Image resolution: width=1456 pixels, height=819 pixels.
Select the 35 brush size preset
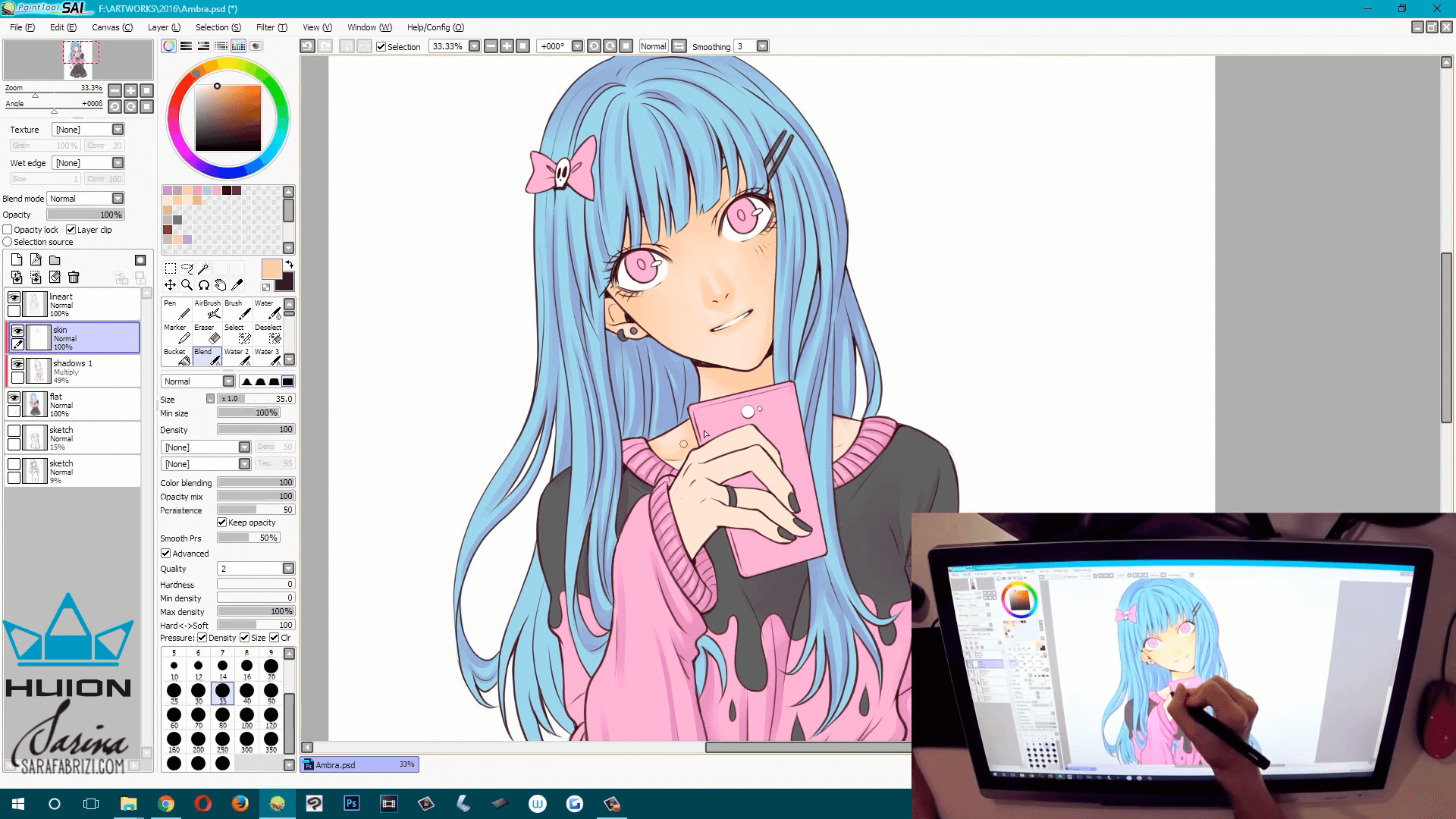222,693
